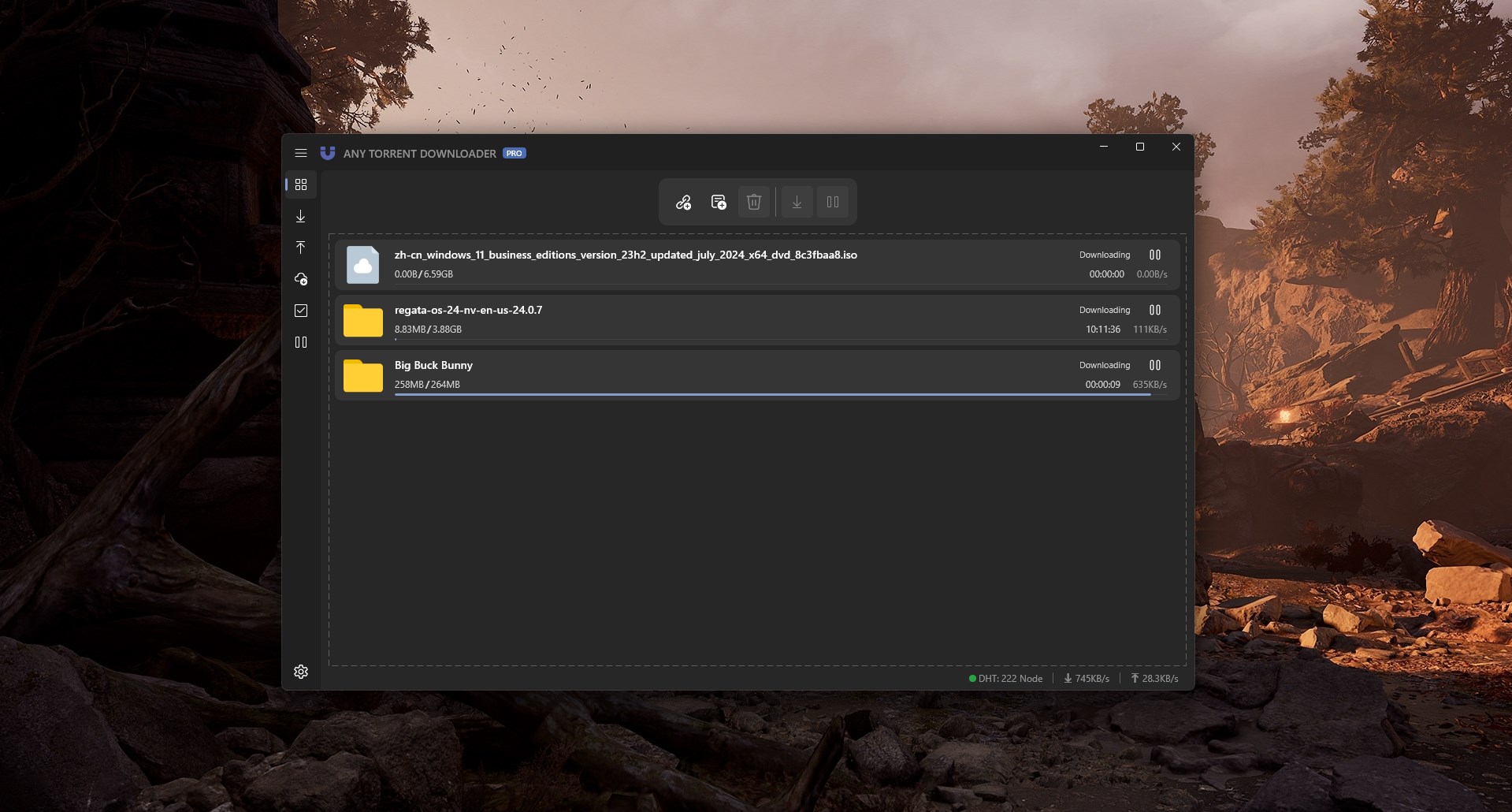Close the torrent downloader window

[1176, 147]
